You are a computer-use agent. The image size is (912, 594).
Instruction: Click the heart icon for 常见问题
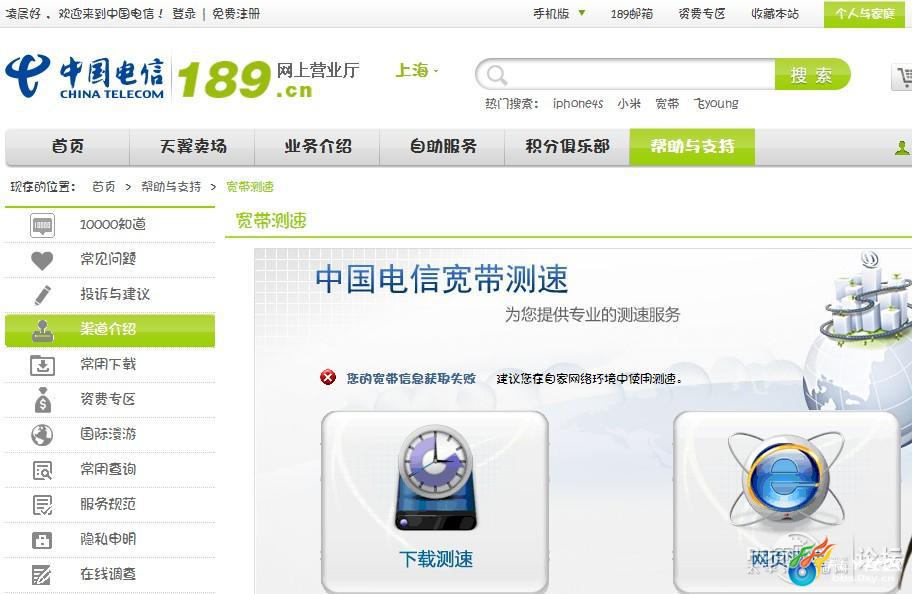(42, 260)
